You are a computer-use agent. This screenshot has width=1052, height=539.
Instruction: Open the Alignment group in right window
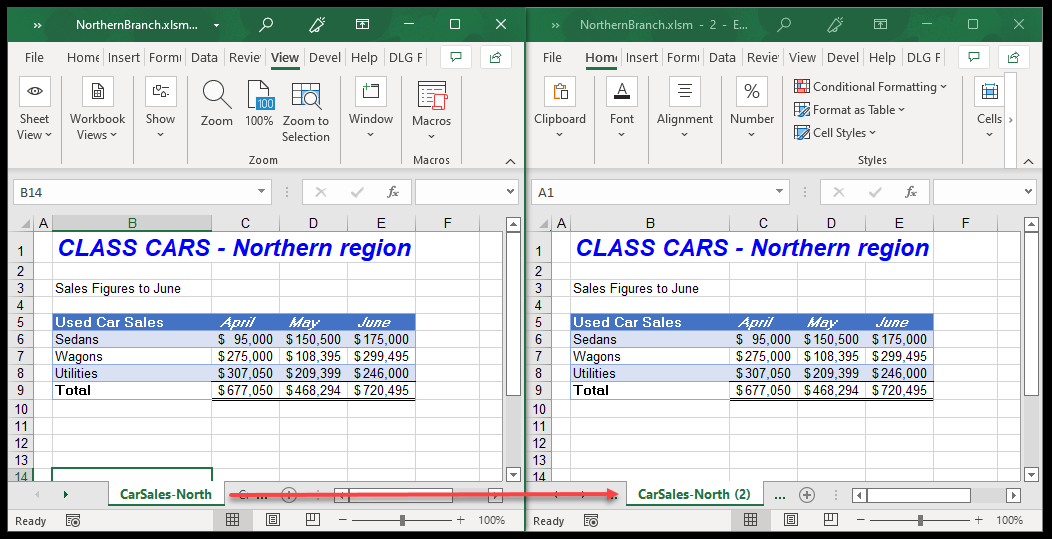[x=685, y=110]
